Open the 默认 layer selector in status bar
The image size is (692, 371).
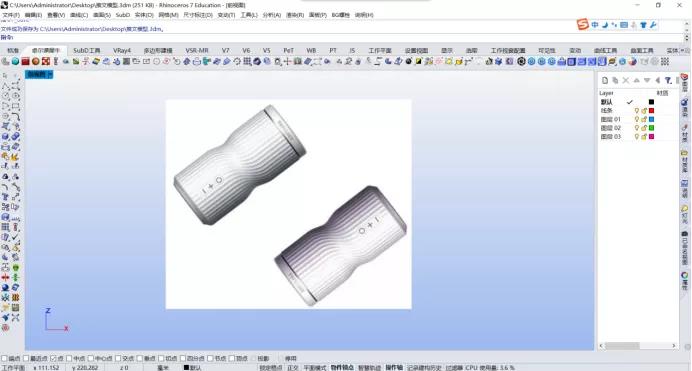click(193, 367)
